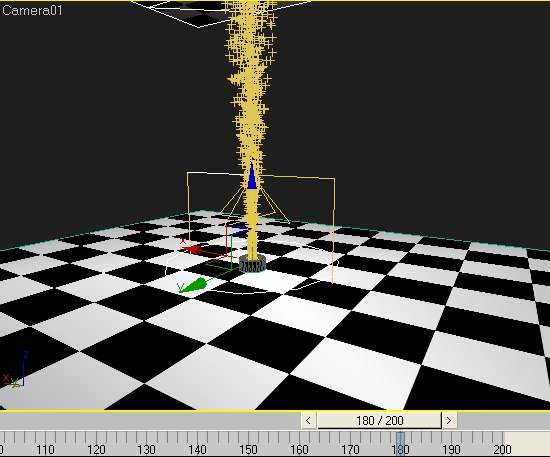This screenshot has height=457, width=550.
Task: Click frame 160 on the track bar
Action: 299,450
